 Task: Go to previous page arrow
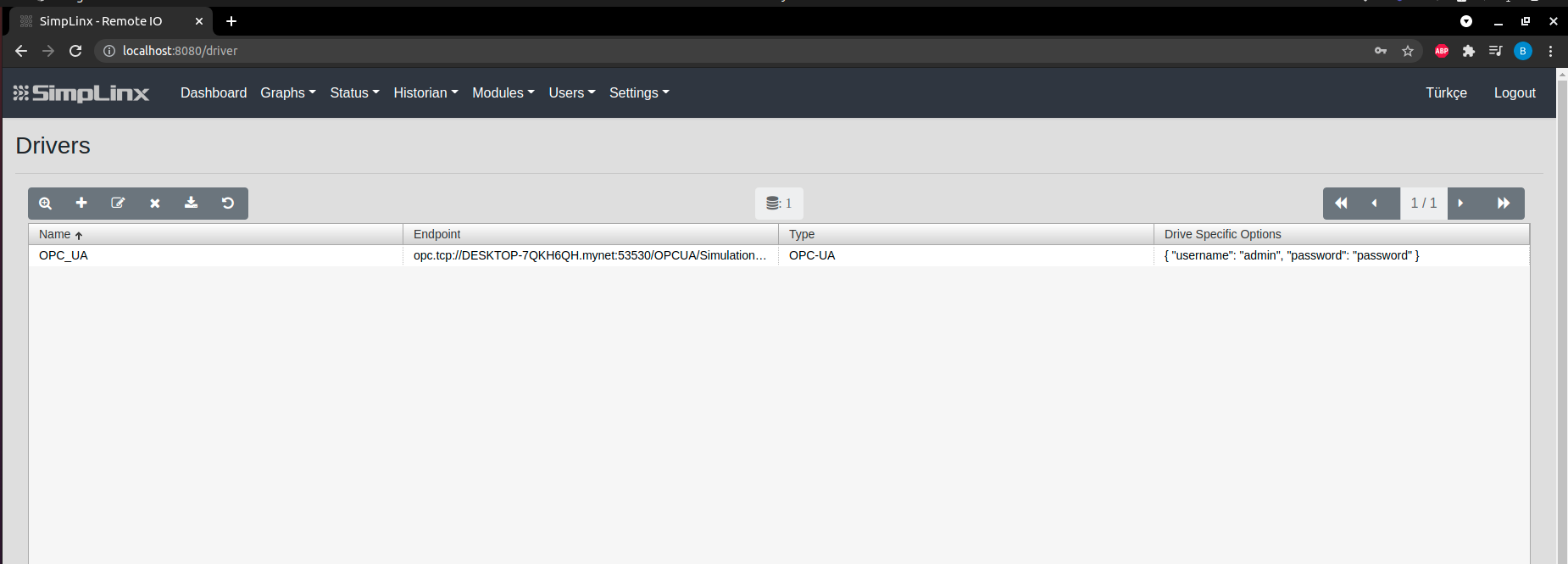[1375, 204]
